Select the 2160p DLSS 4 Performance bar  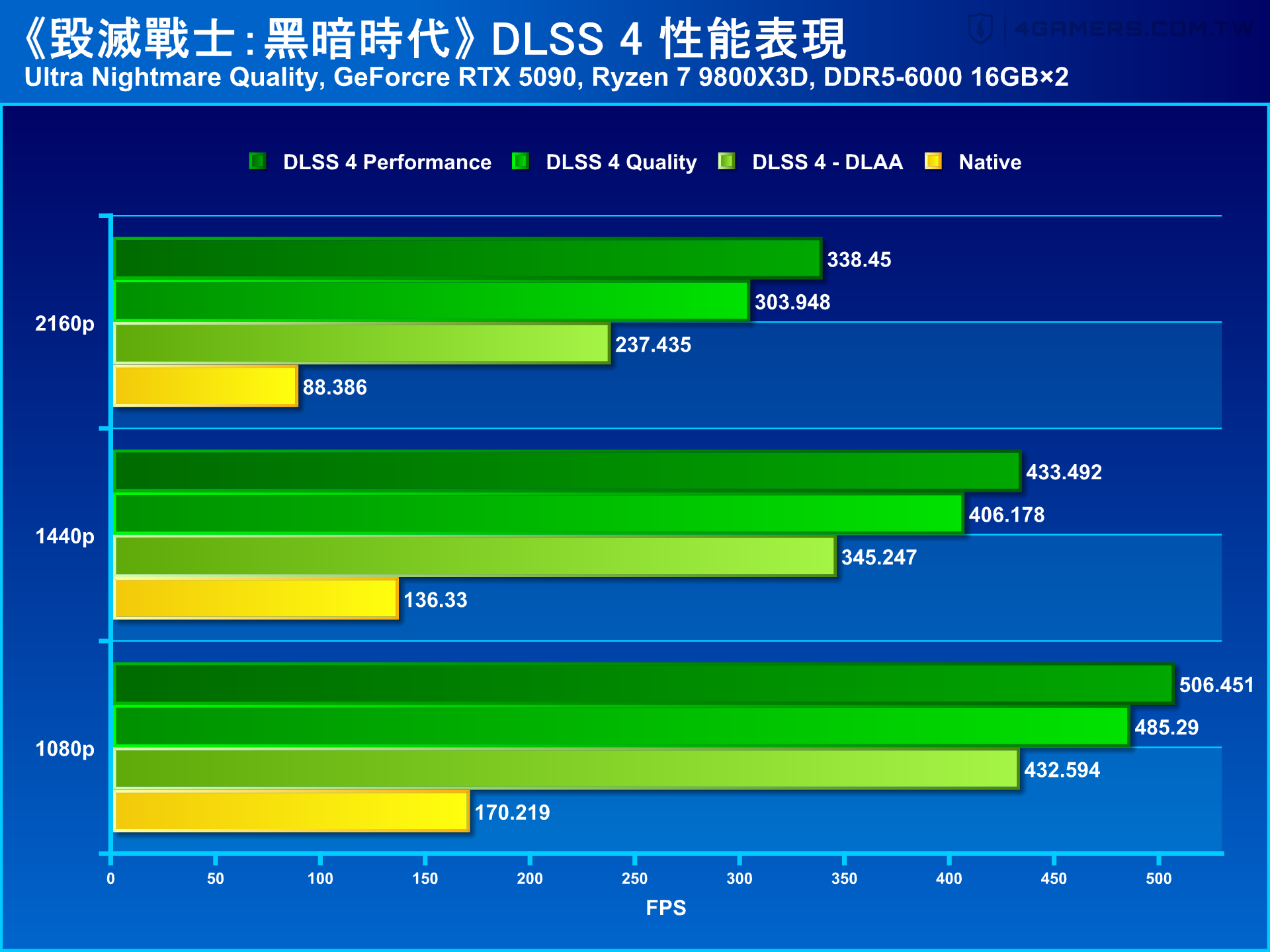(468, 258)
